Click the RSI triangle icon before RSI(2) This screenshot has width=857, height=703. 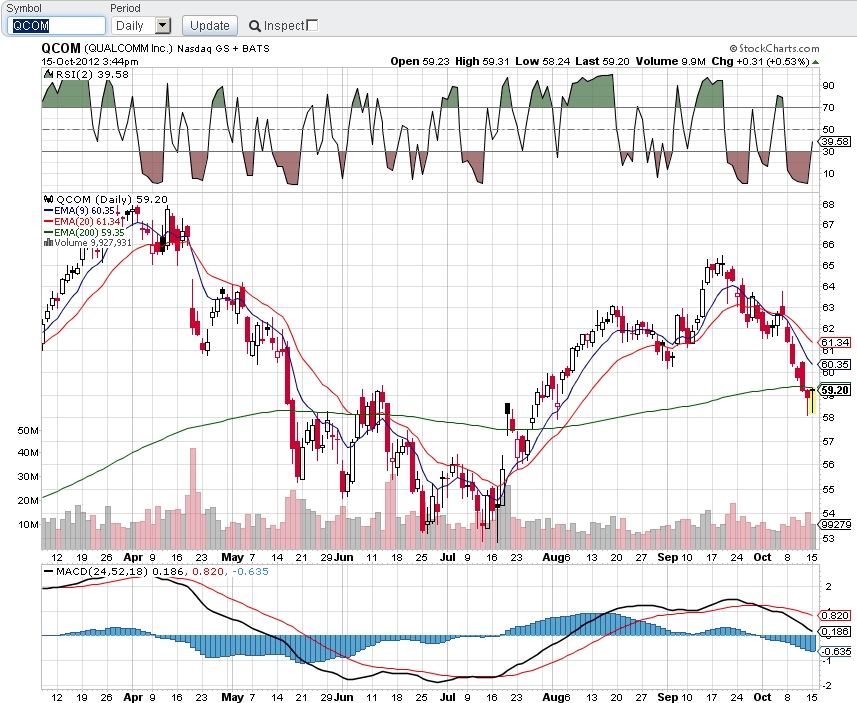(49, 74)
